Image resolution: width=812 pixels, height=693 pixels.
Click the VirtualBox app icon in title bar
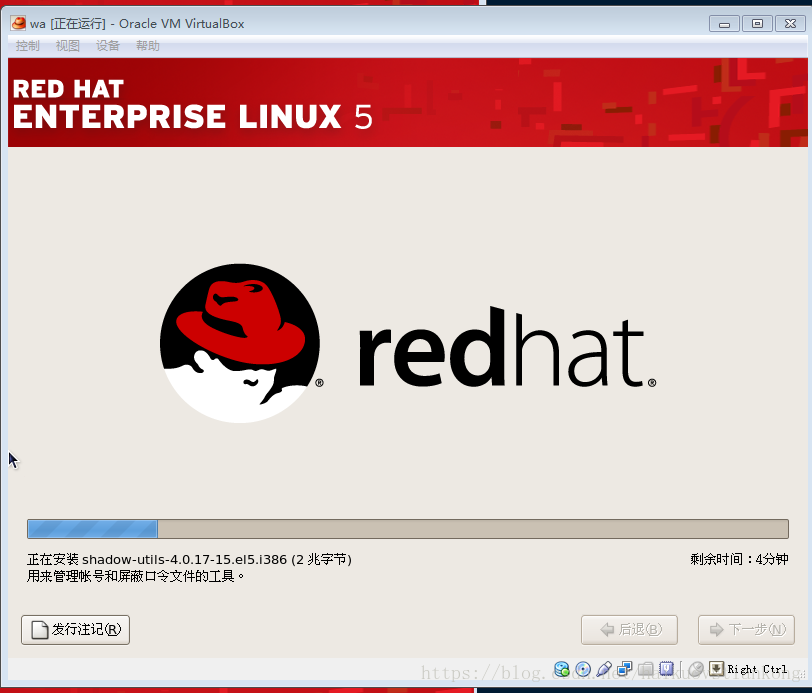[18, 23]
